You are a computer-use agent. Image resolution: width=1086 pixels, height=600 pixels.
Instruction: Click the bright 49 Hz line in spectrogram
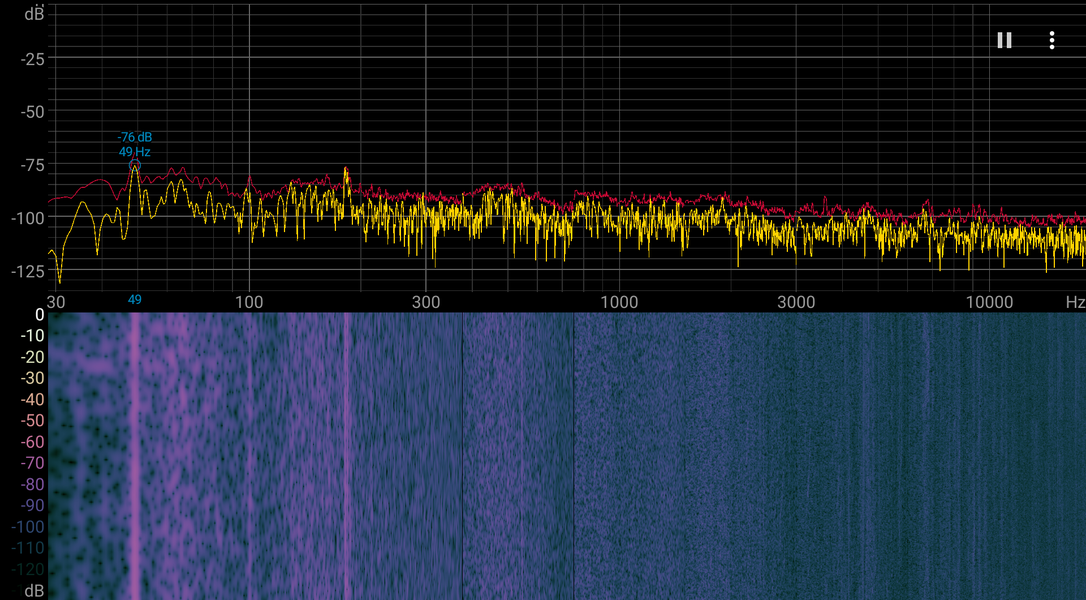135,456
